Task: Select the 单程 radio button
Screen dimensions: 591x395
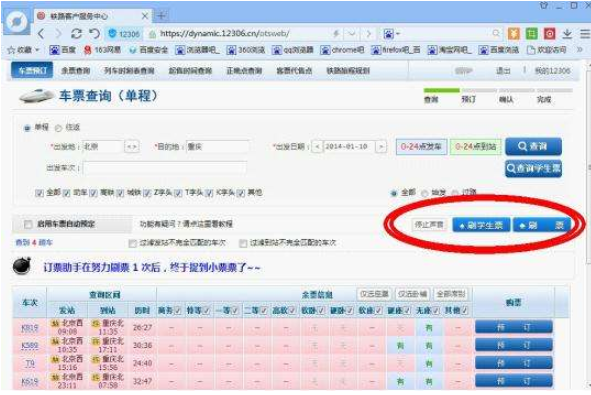Action: [x=27, y=128]
